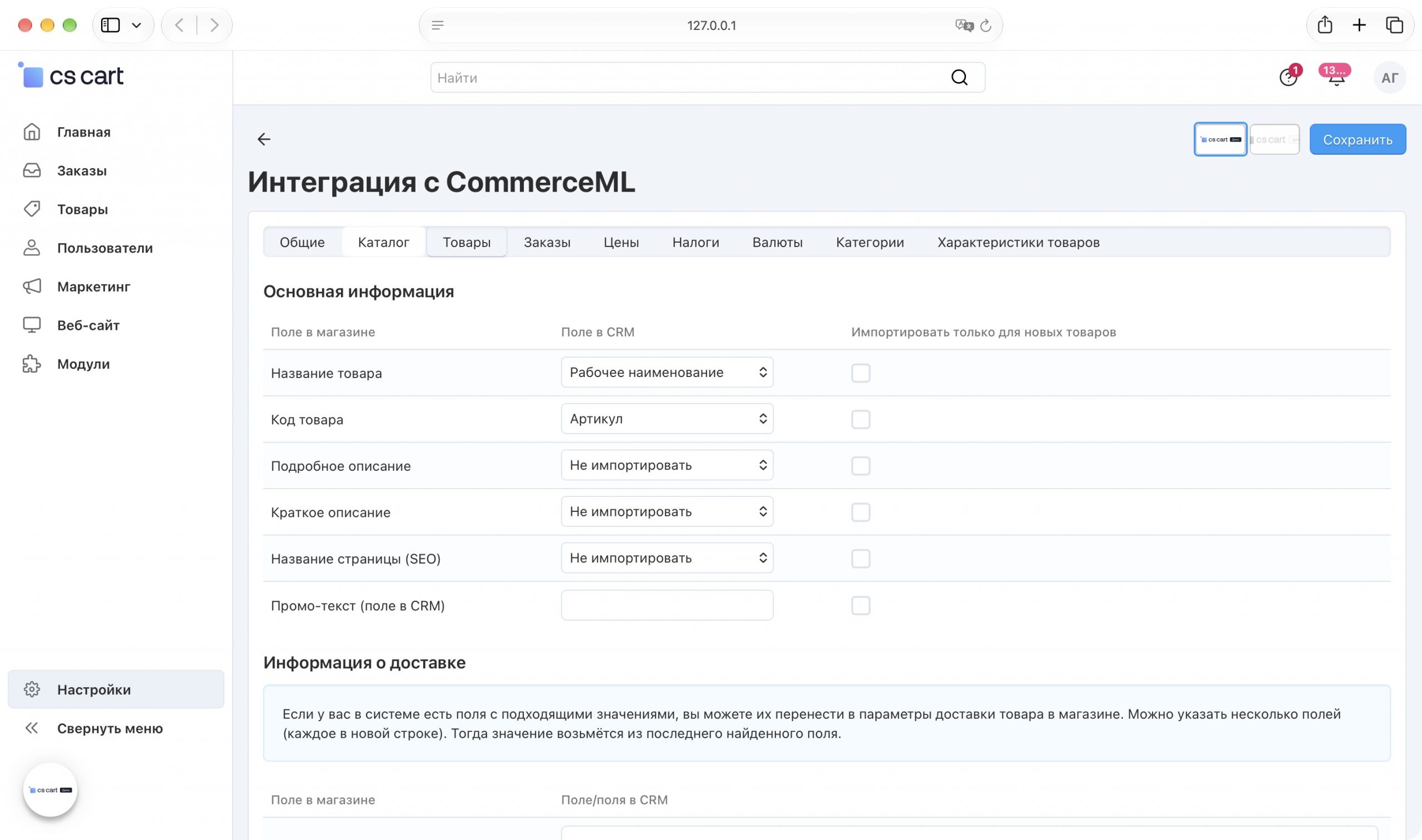
Task: Check new-products box for Промо-текст
Action: (861, 606)
